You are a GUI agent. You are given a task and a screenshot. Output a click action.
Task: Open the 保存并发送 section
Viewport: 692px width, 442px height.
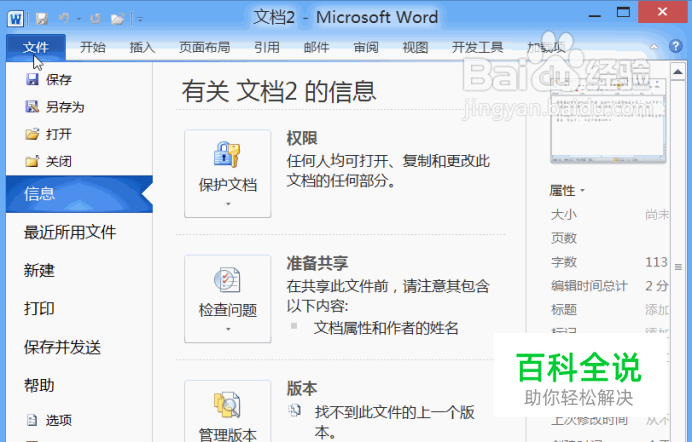62,347
